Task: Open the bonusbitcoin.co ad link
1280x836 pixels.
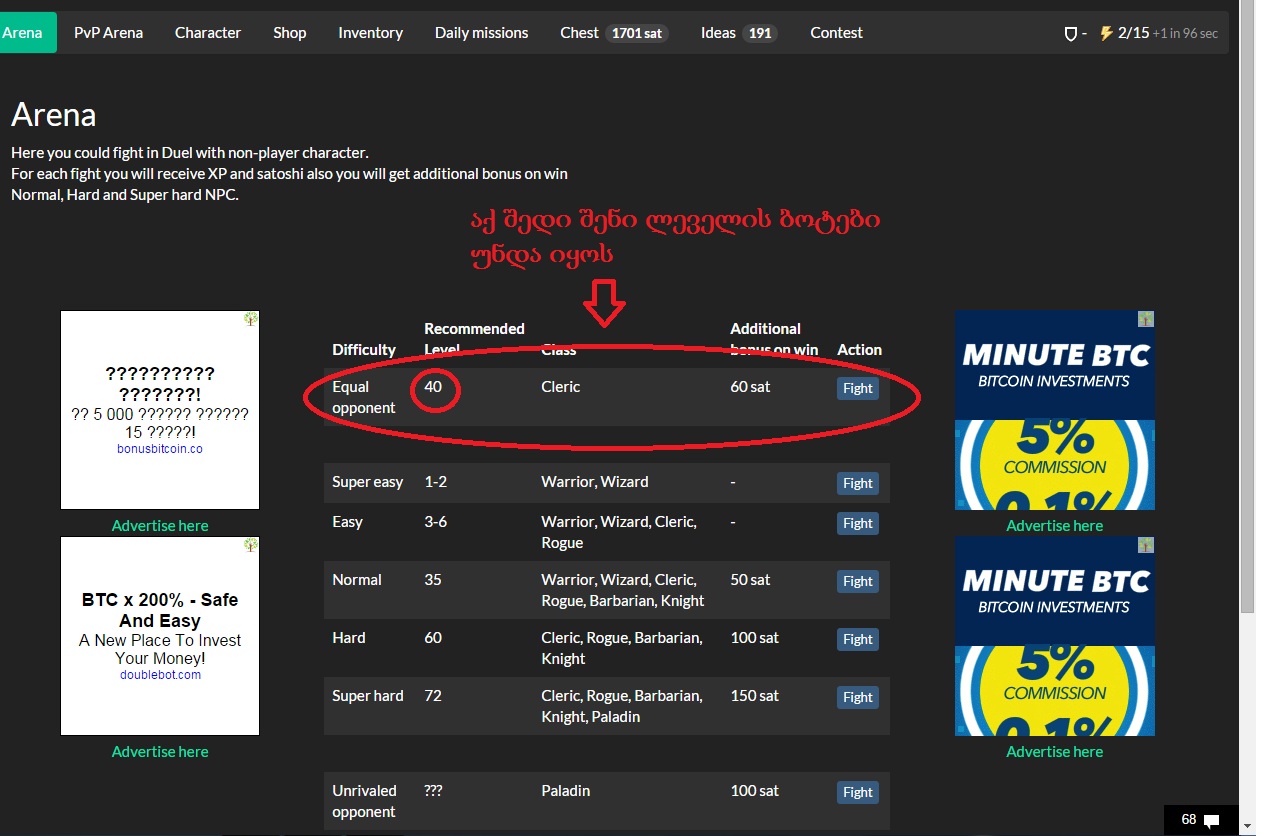Action: point(160,449)
